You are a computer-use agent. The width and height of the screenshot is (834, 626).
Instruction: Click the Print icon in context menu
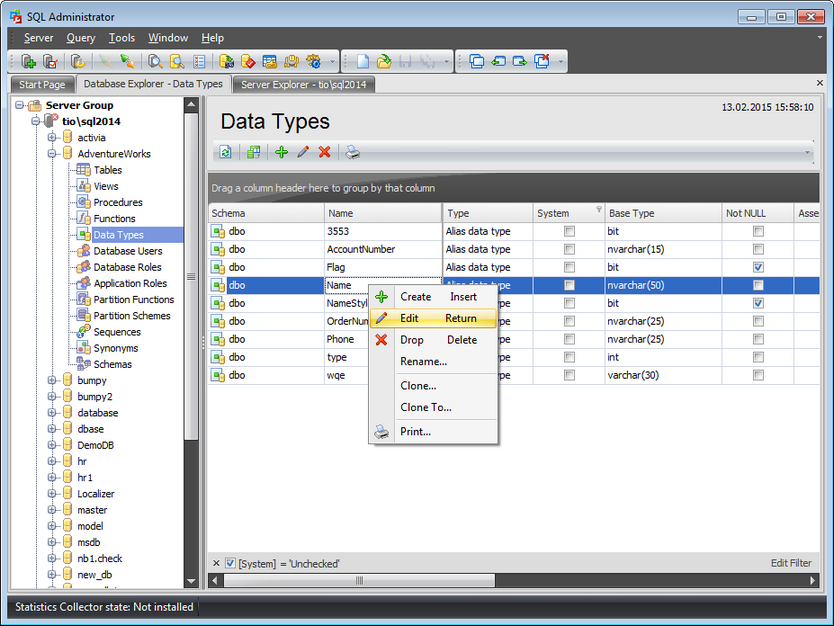point(381,432)
